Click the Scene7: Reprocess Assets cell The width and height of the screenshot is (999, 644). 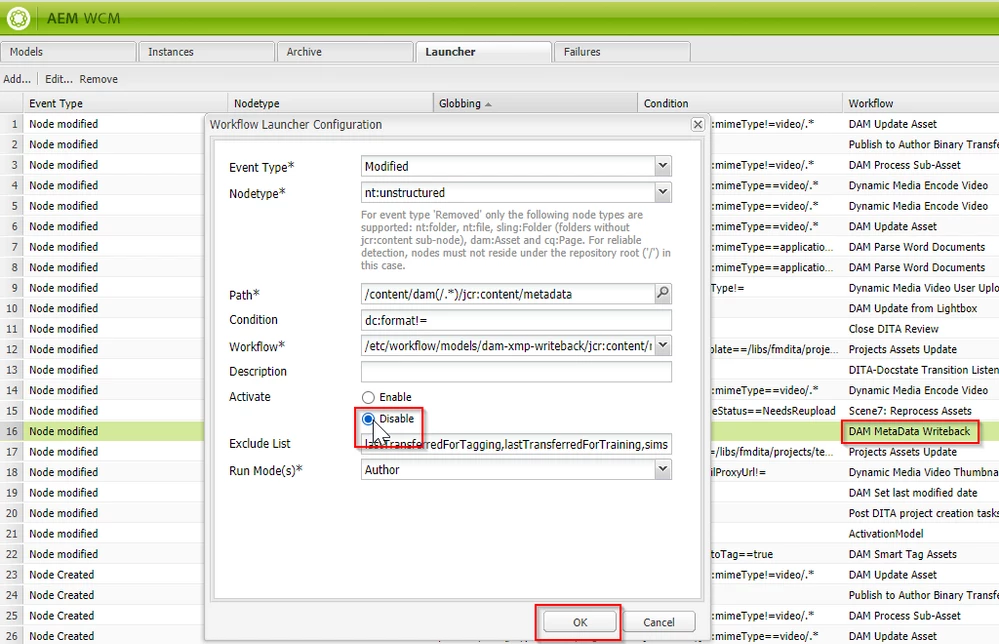(x=910, y=411)
